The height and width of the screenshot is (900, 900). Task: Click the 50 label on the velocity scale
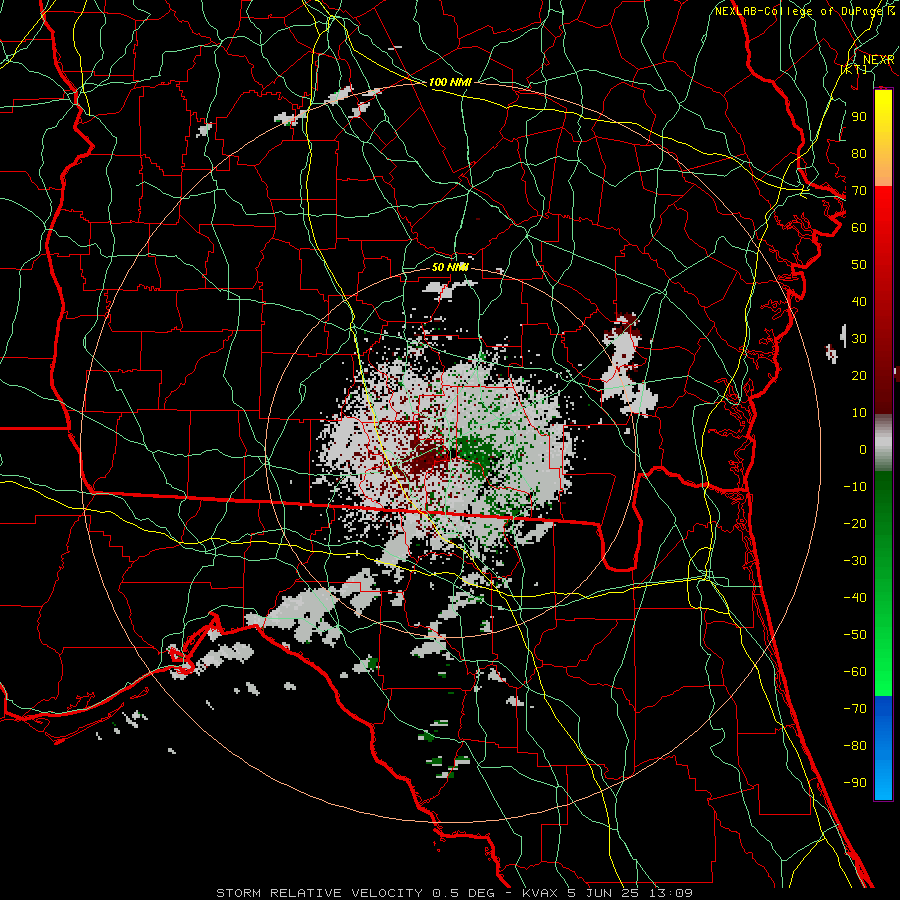[859, 265]
